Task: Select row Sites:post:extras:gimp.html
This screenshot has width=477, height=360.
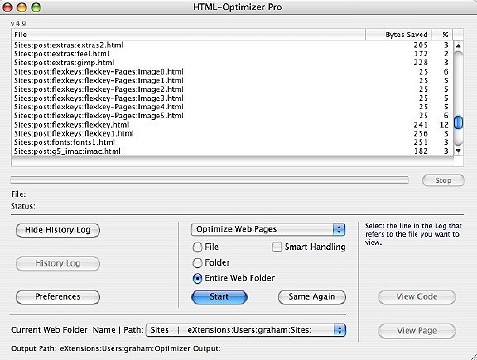Action: [x=232, y=62]
